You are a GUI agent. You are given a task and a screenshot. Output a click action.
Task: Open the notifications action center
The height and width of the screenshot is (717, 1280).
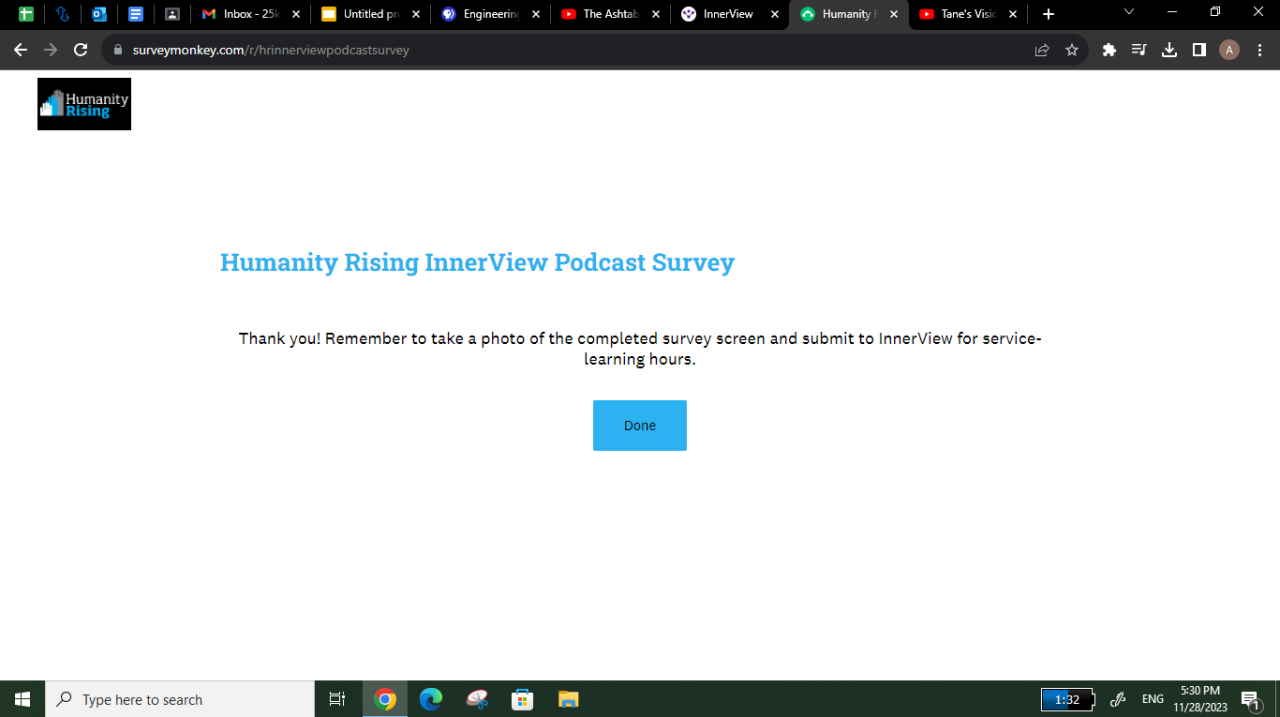pos(1251,699)
